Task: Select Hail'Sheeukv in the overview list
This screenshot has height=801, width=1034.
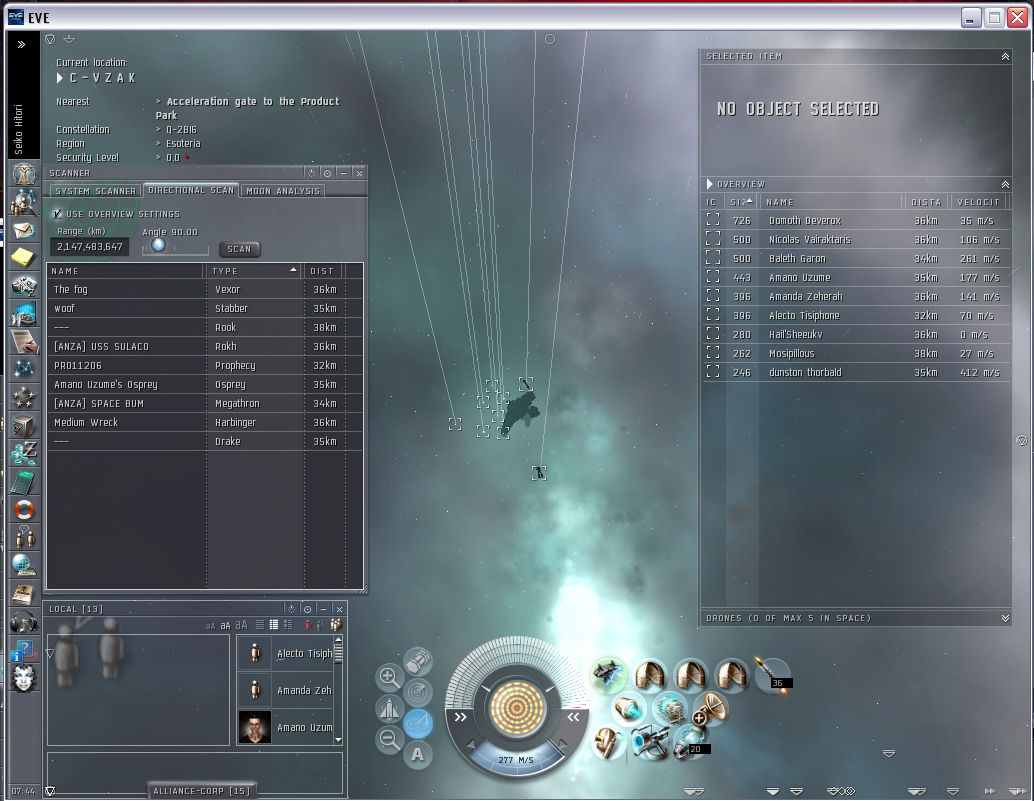Action: [856, 335]
